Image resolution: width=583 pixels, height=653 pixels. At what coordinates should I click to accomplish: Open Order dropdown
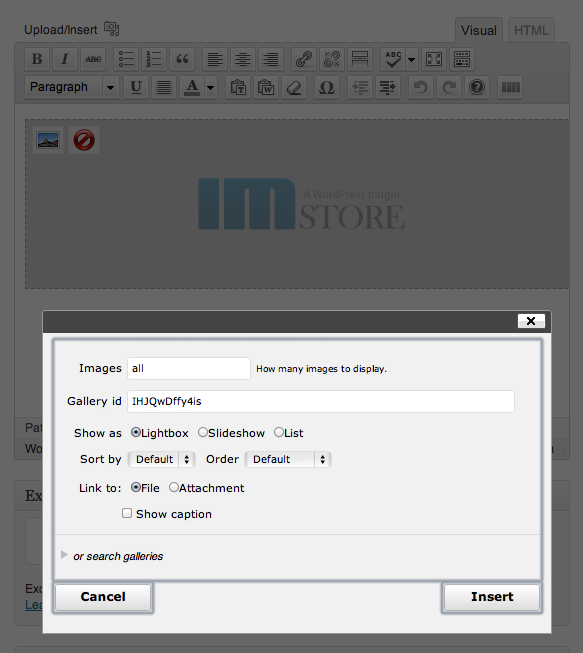(288, 459)
